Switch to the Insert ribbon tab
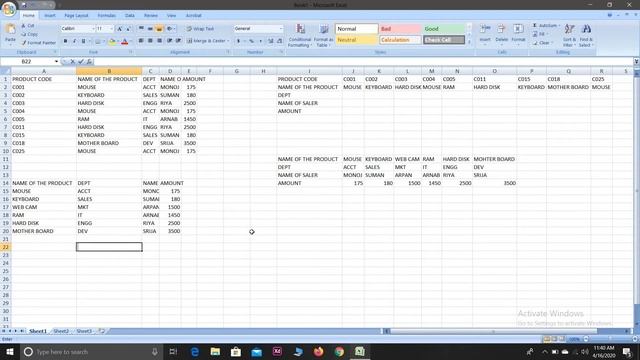Viewport: 640px width, 360px height. click(50, 16)
